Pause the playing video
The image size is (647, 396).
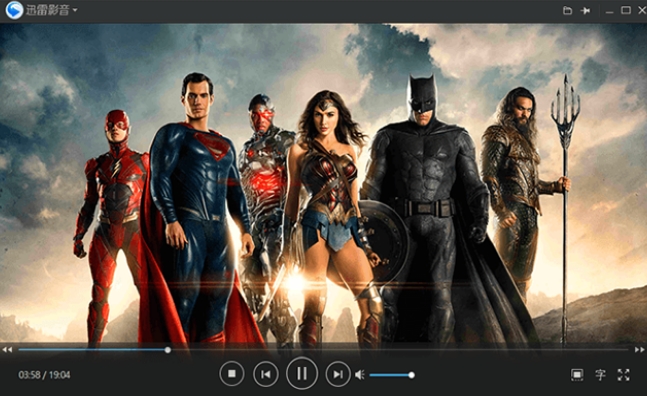[302, 373]
